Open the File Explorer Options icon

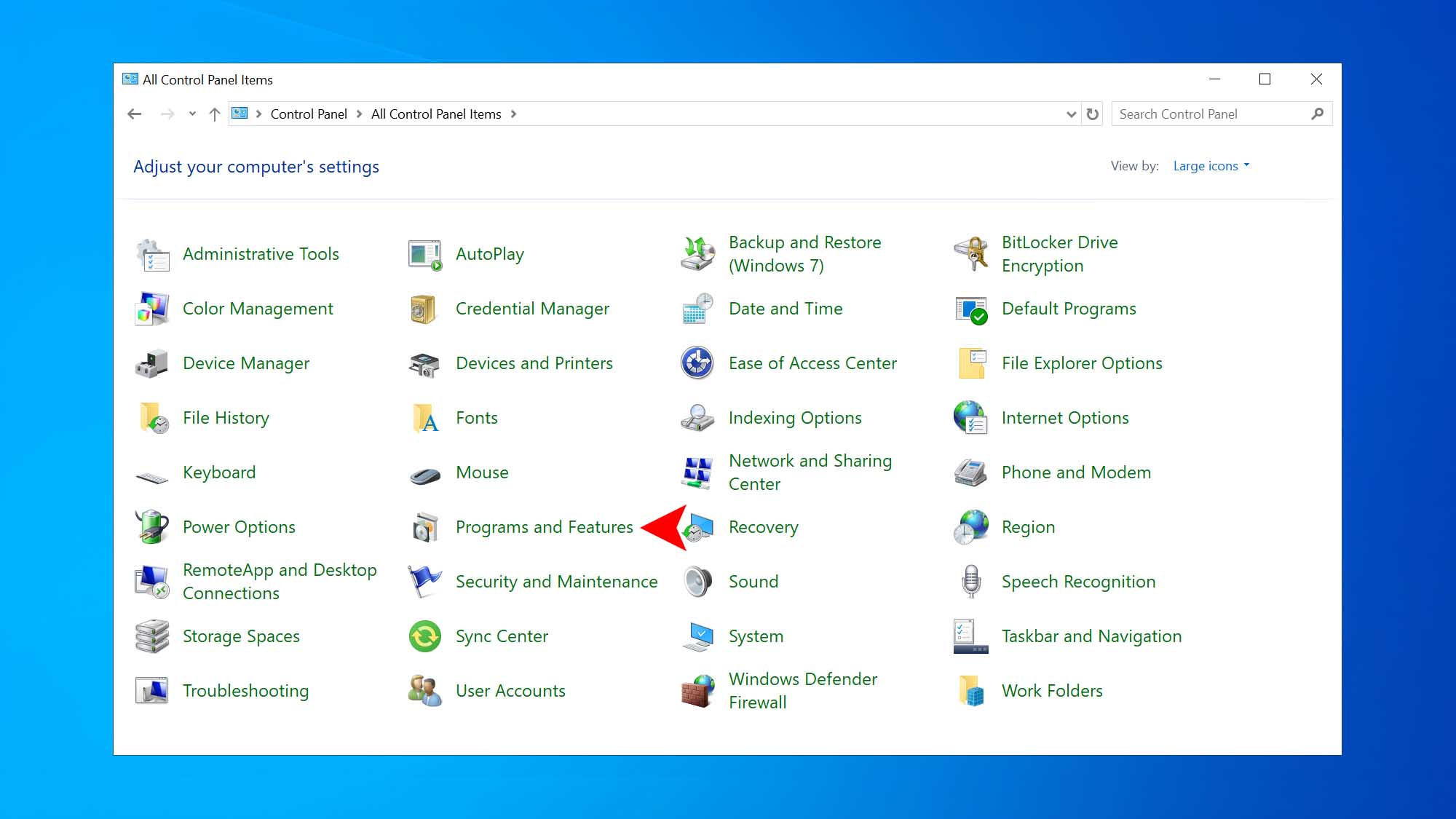971,363
